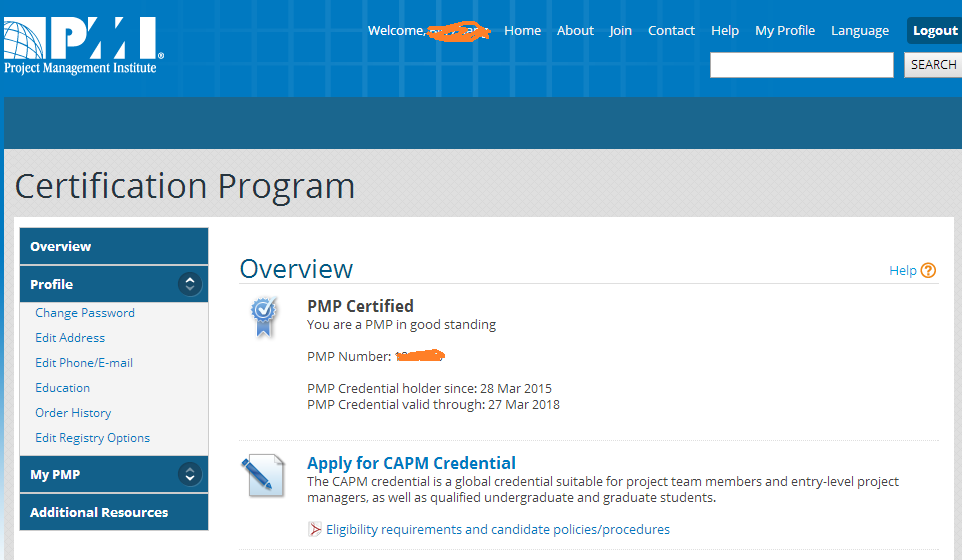
Task: Open the Home nav link
Action: [522, 31]
